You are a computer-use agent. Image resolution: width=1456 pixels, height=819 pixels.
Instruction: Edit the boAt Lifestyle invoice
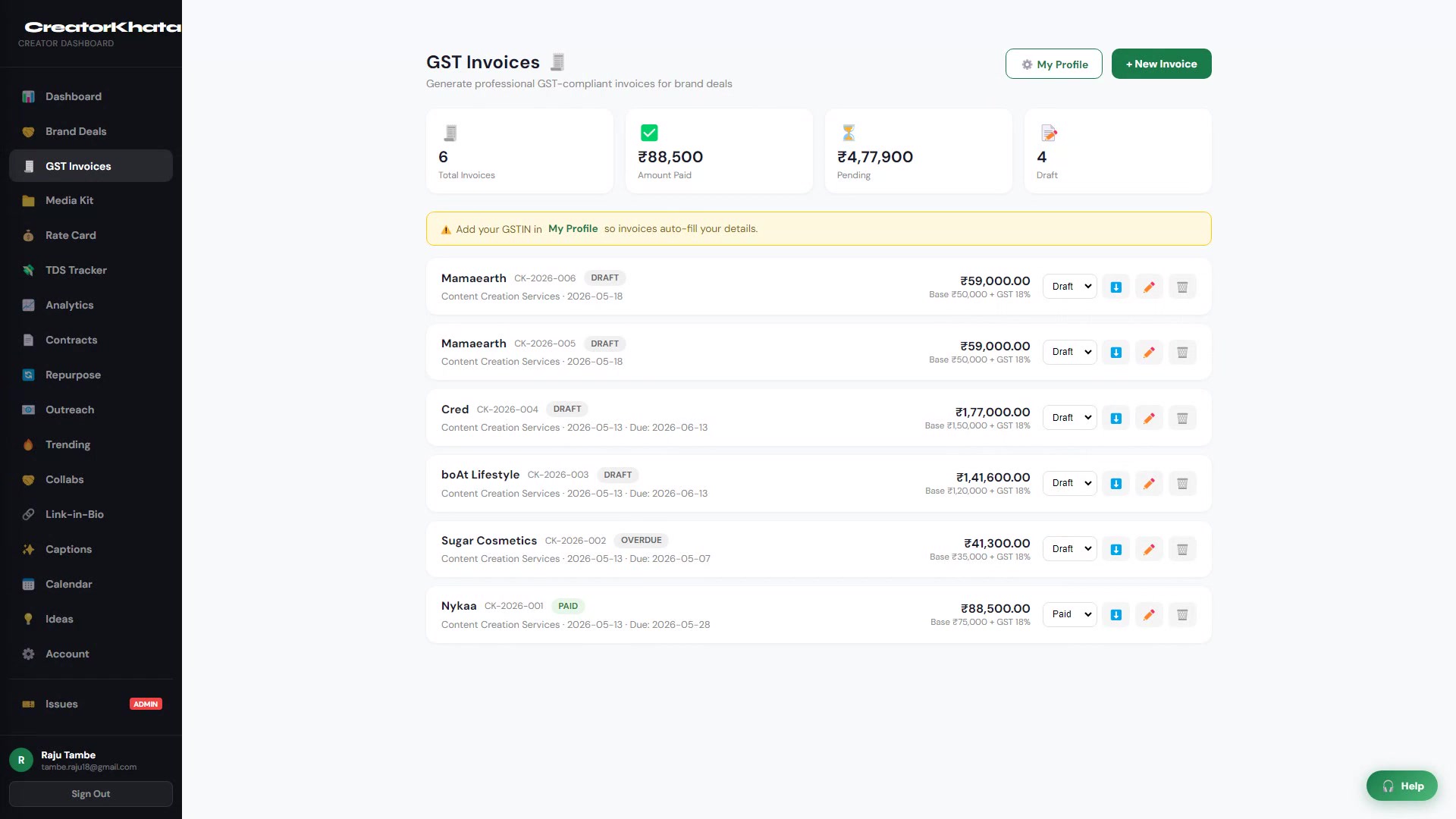(x=1149, y=483)
